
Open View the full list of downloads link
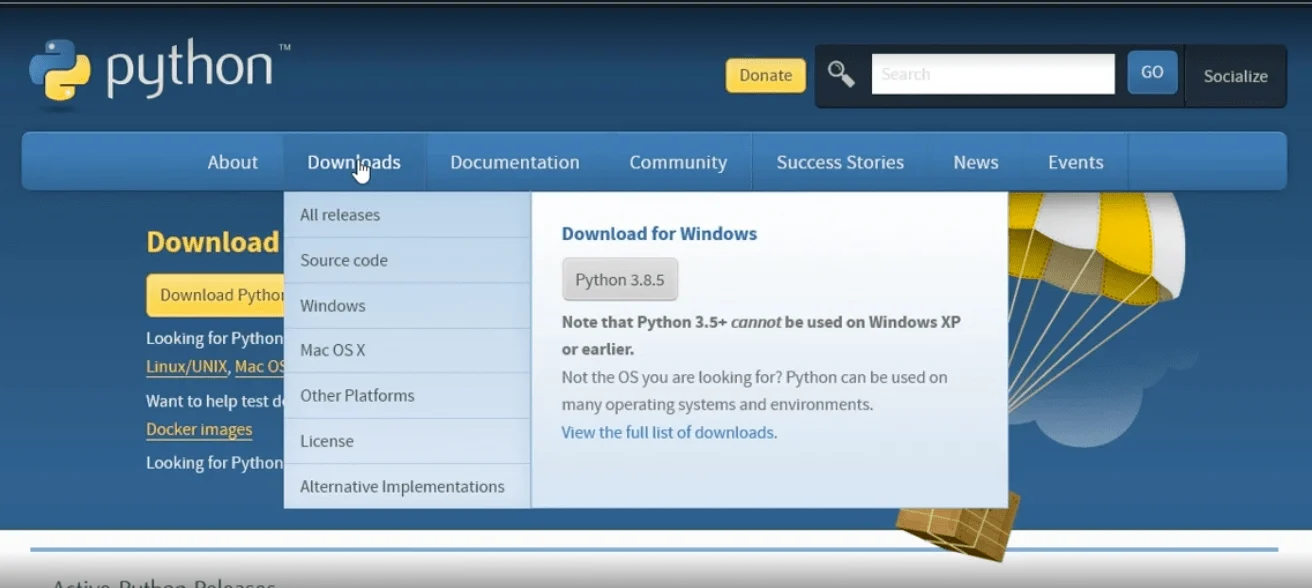[669, 433]
